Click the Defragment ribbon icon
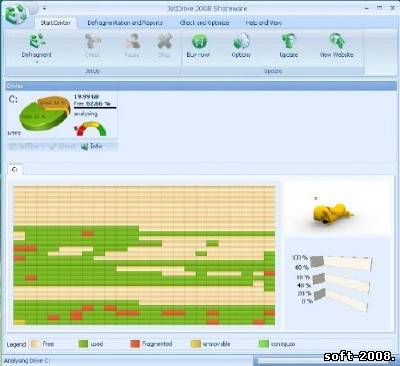 click(x=37, y=41)
